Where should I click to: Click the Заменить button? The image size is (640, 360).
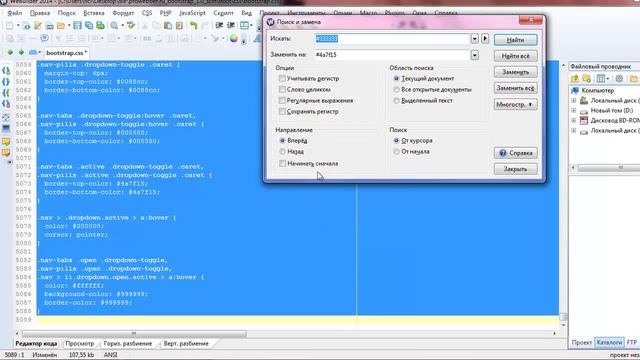click(x=516, y=72)
